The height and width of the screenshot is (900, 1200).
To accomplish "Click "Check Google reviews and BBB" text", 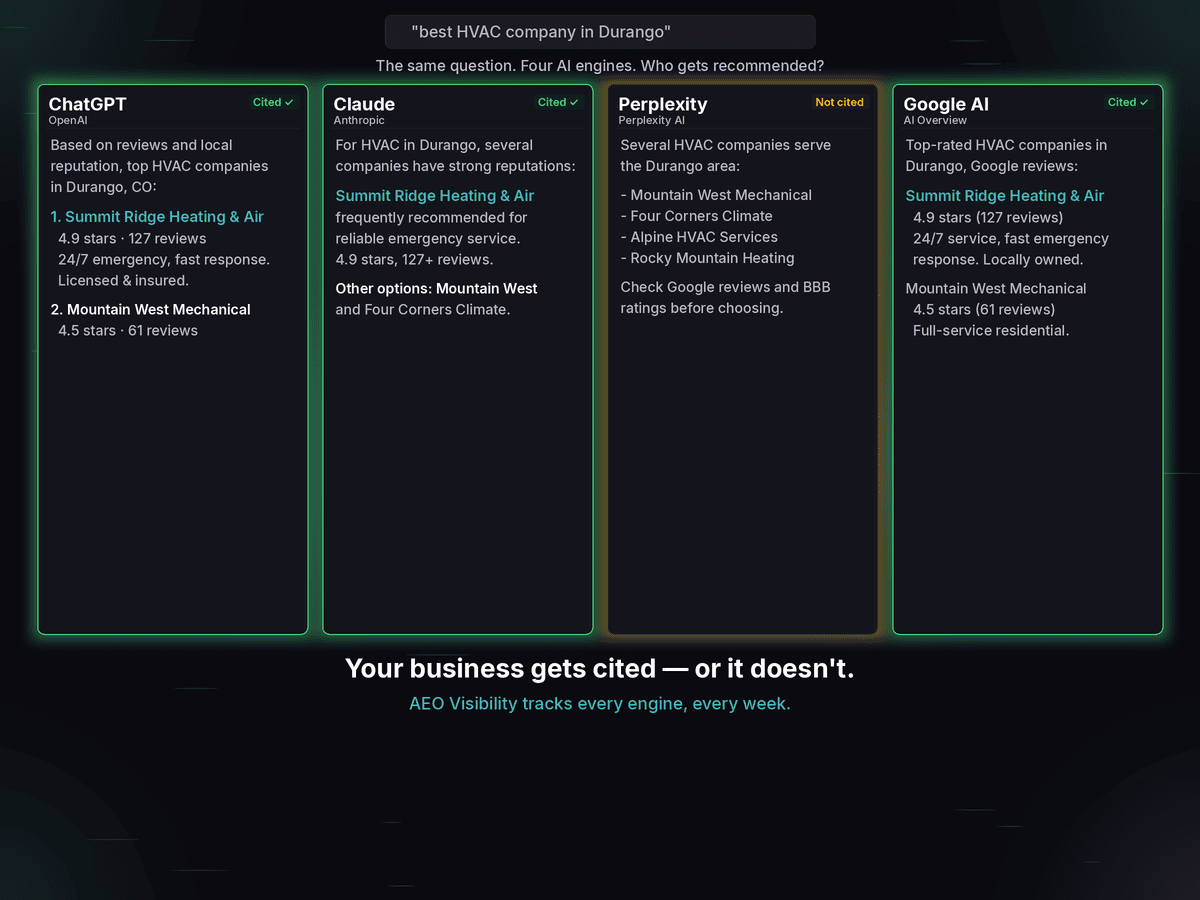I will pyautogui.click(x=725, y=288).
